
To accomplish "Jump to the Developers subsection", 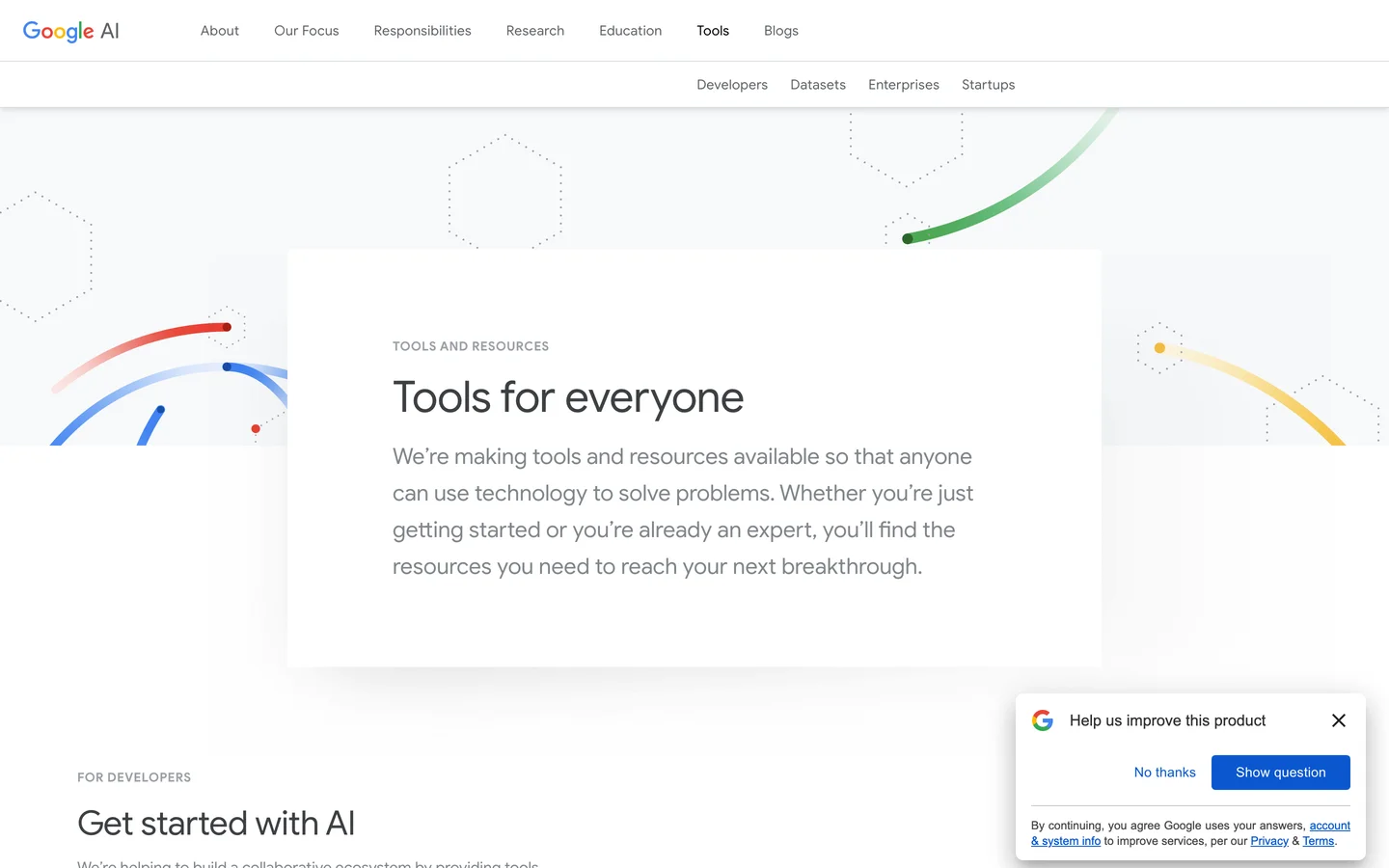I will pos(732,85).
